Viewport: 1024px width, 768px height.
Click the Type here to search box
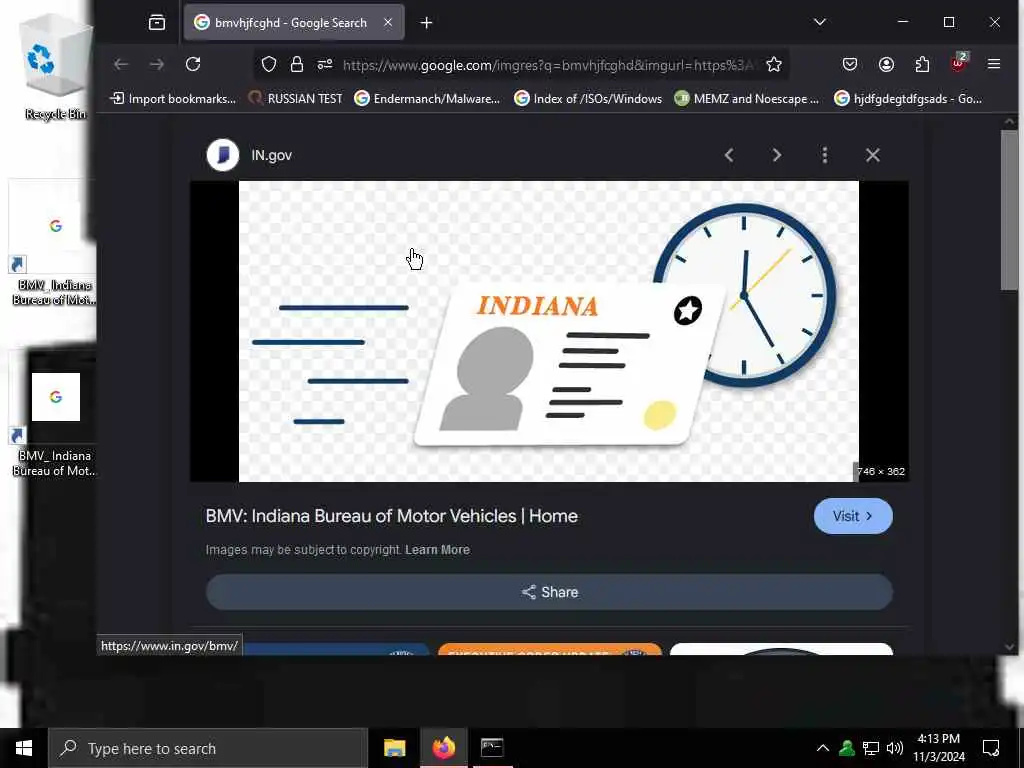[x=208, y=748]
